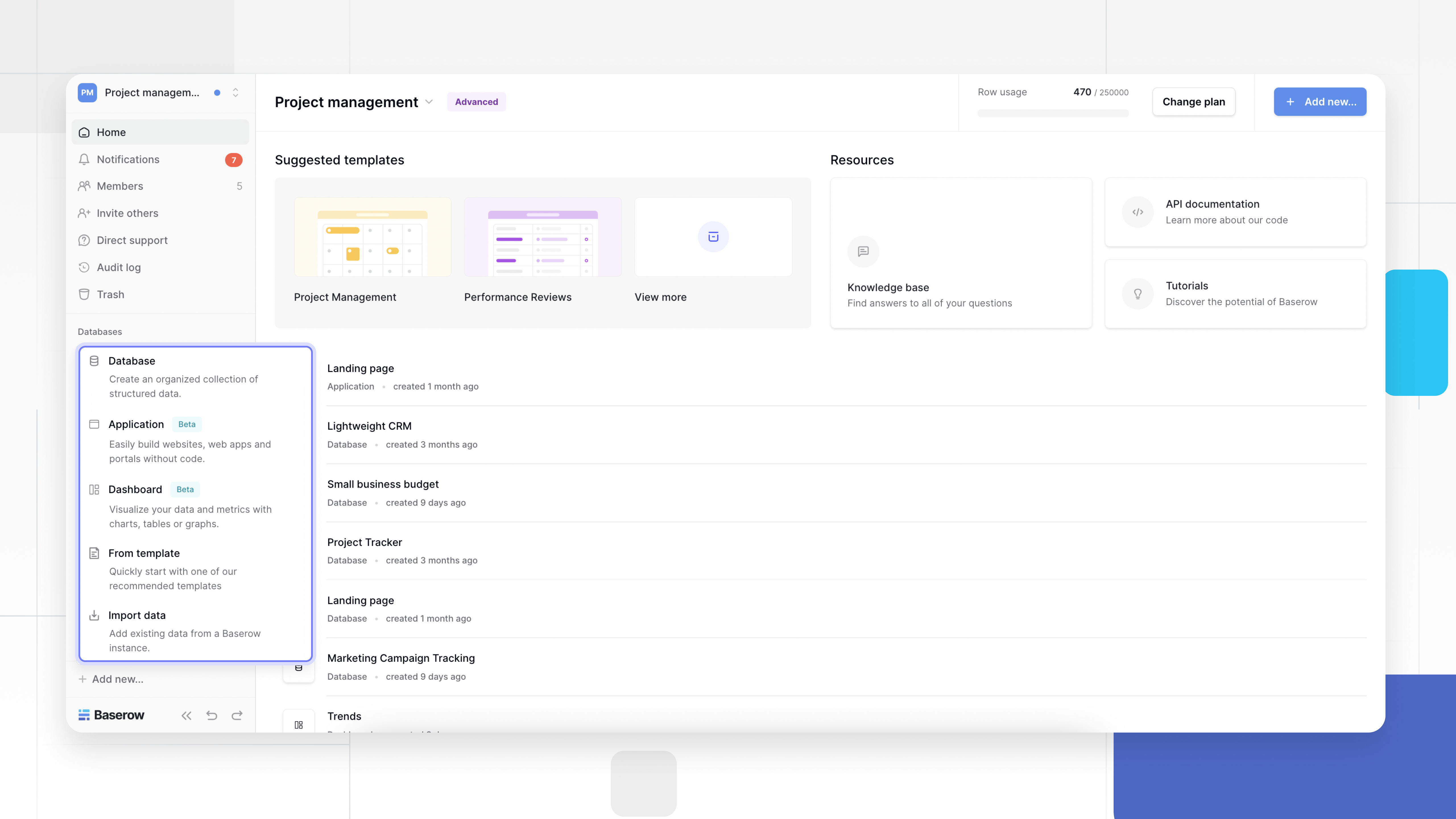Viewport: 1456px width, 819px height.
Task: Click the API documentation code icon
Action: (1137, 212)
